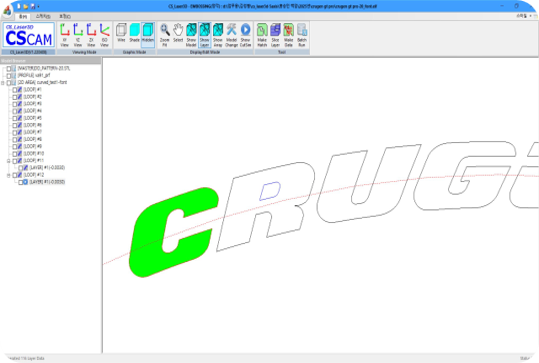
Task: Run the Batch Run tool
Action: pos(302,35)
